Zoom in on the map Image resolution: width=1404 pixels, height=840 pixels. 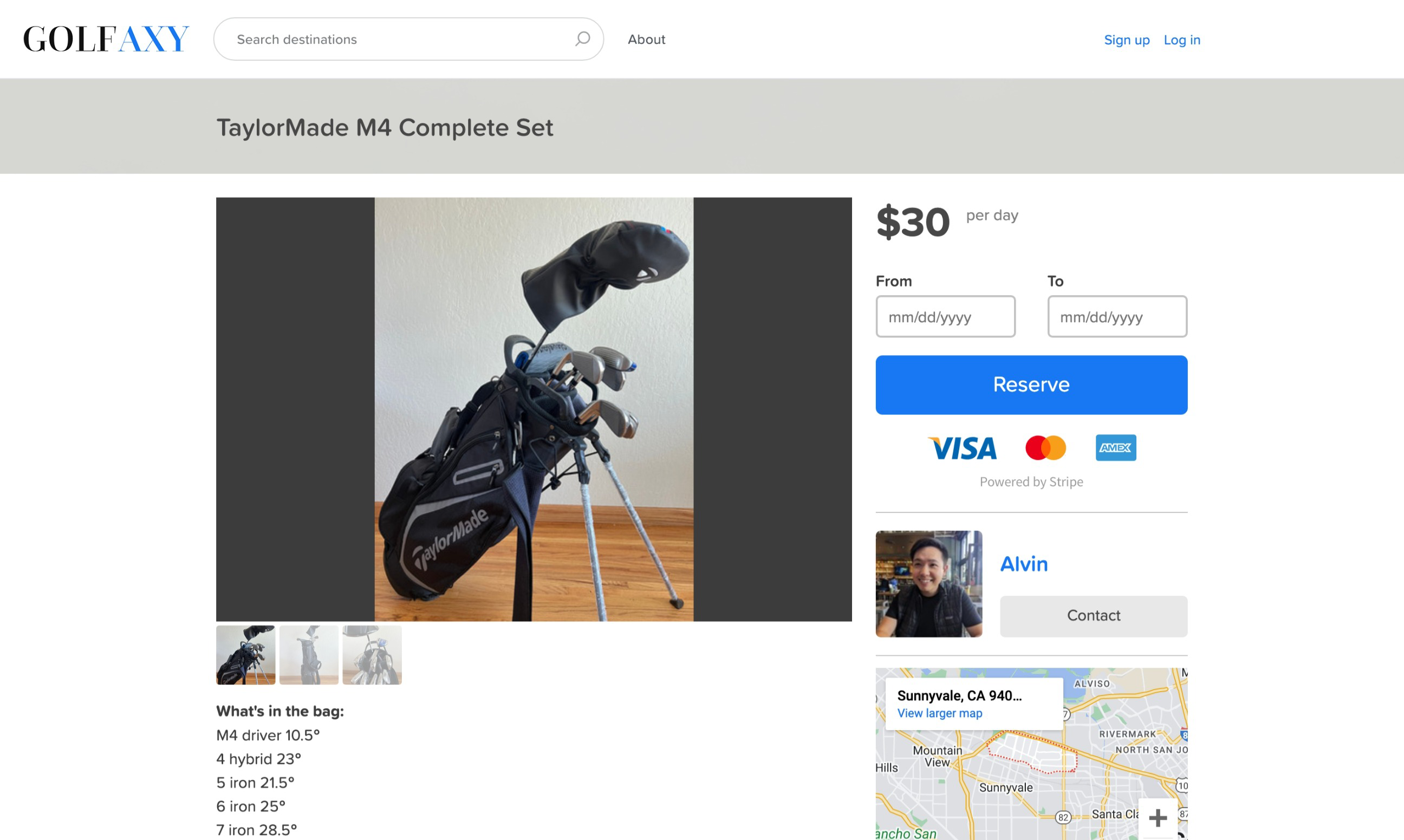(1158, 817)
